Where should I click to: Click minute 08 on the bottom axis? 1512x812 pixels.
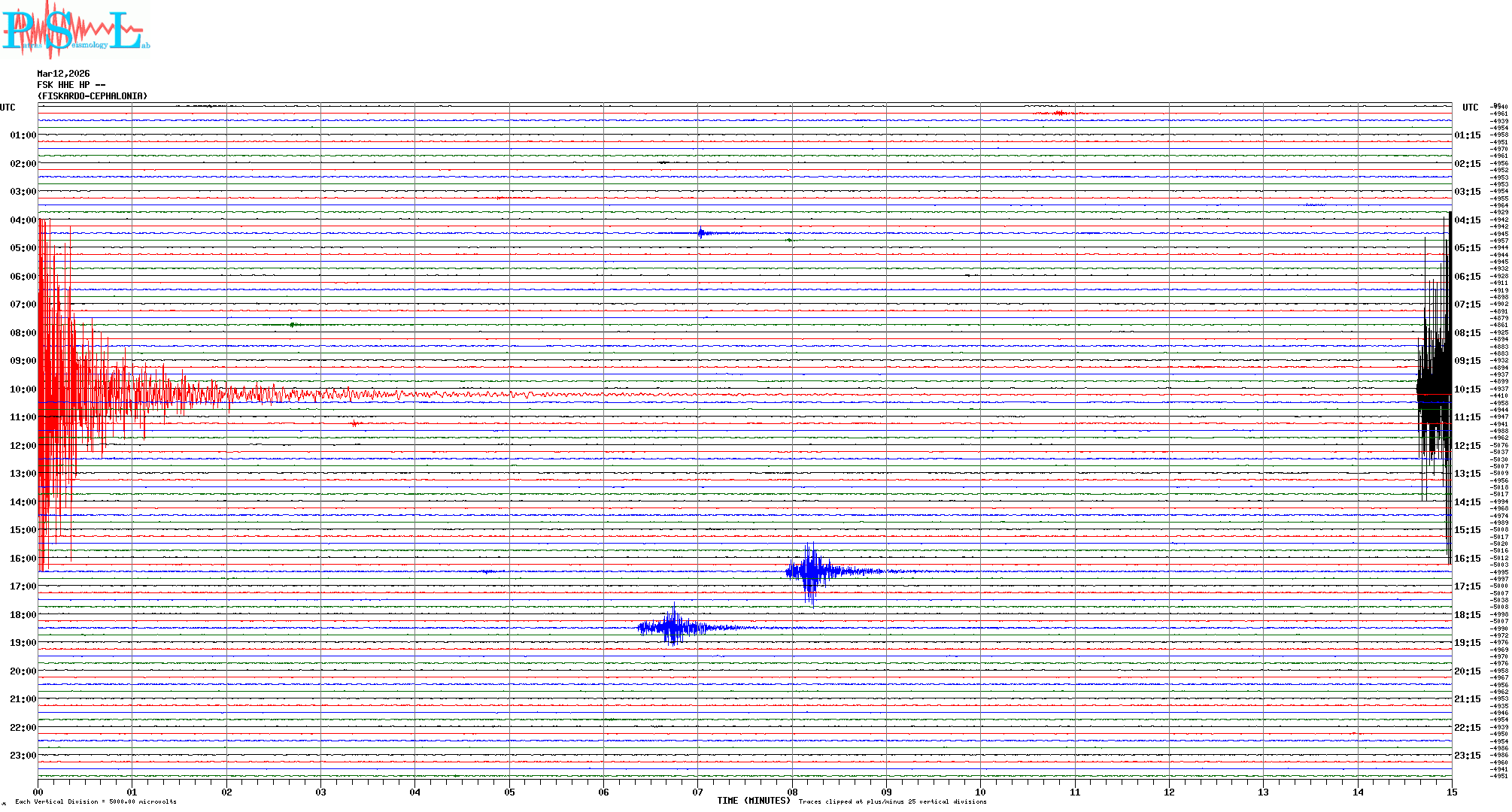[x=792, y=792]
